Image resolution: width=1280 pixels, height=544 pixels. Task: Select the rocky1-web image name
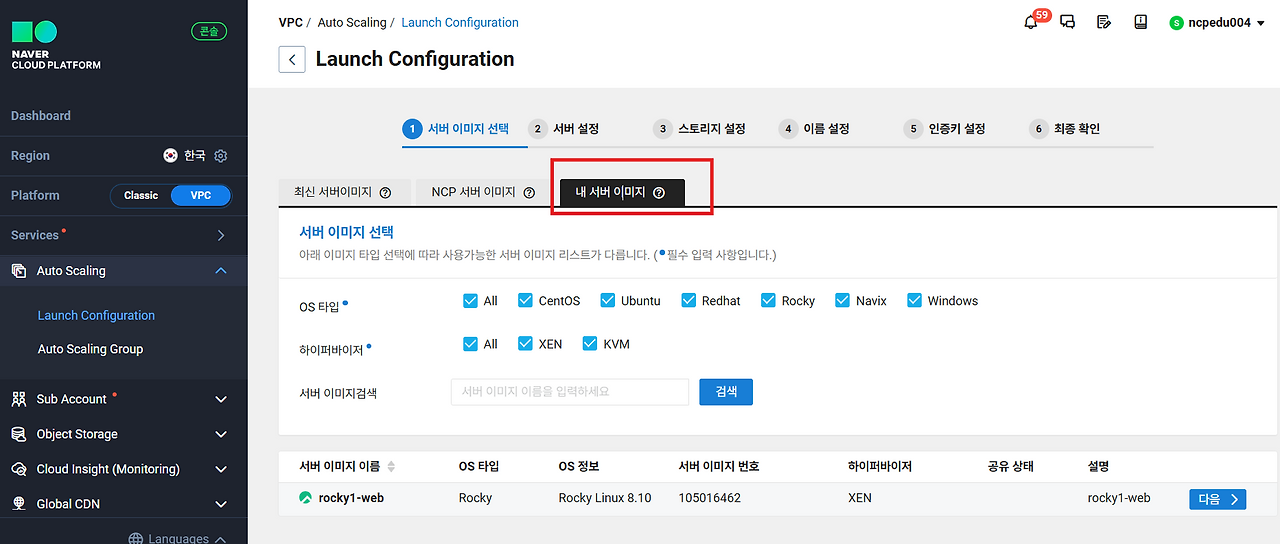350,498
